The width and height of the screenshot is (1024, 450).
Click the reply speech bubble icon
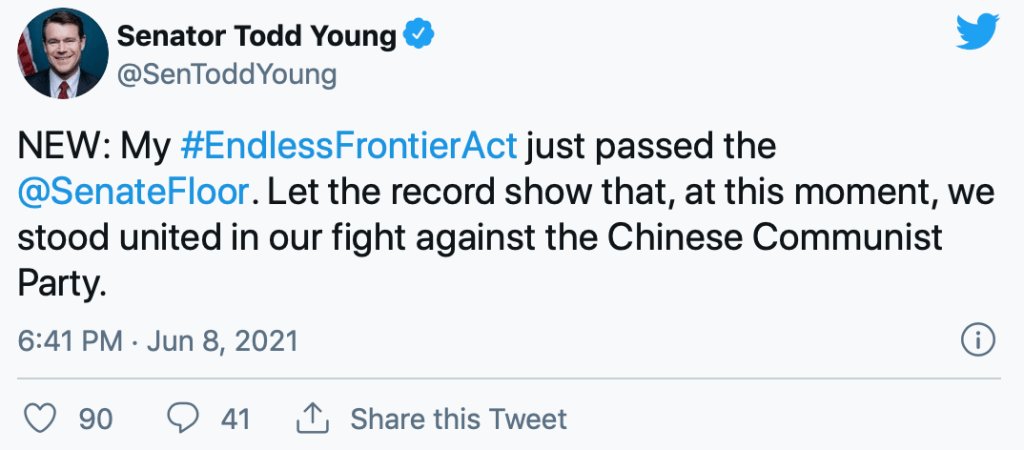click(181, 418)
